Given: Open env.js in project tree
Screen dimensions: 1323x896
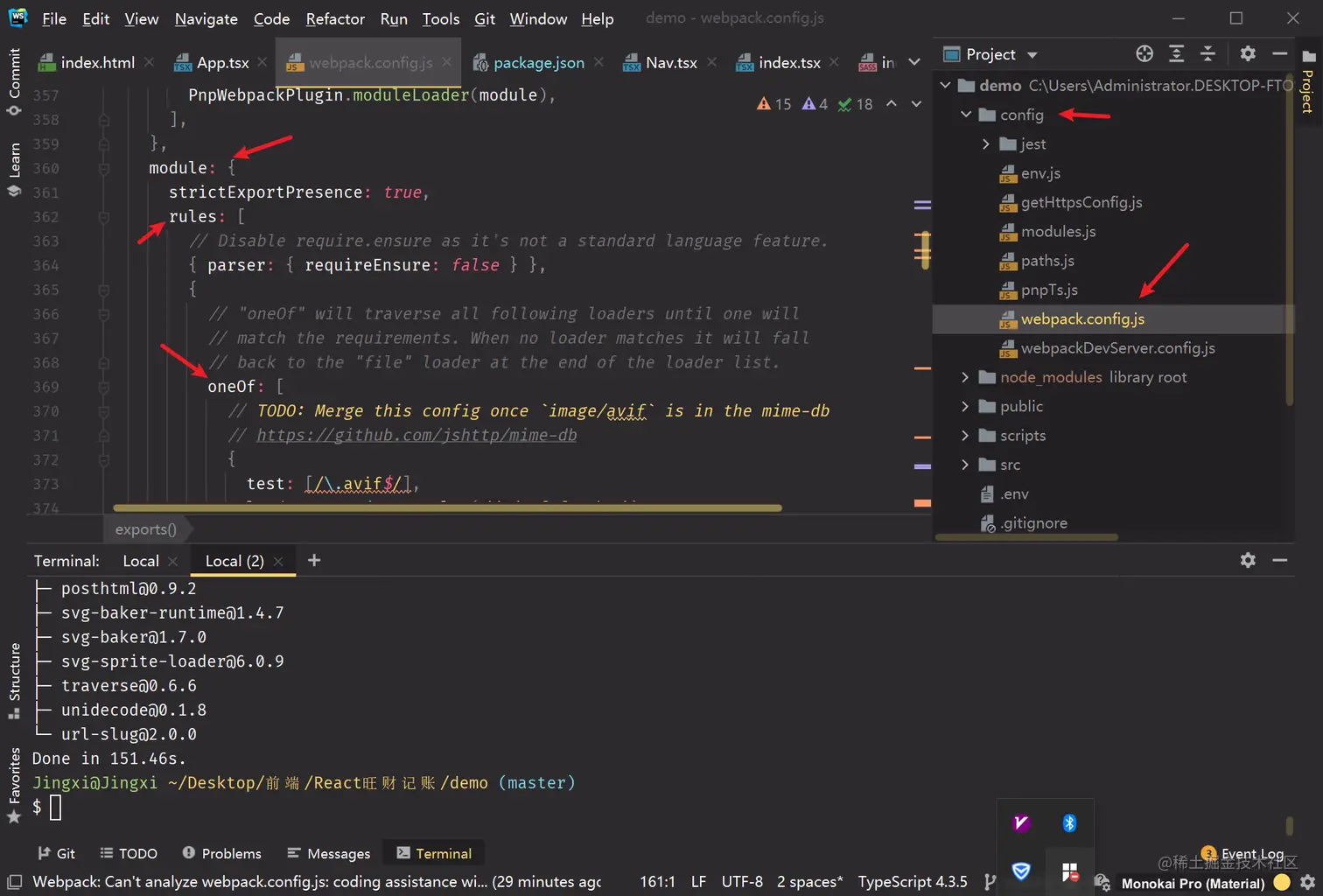Looking at the screenshot, I should [1029, 173].
